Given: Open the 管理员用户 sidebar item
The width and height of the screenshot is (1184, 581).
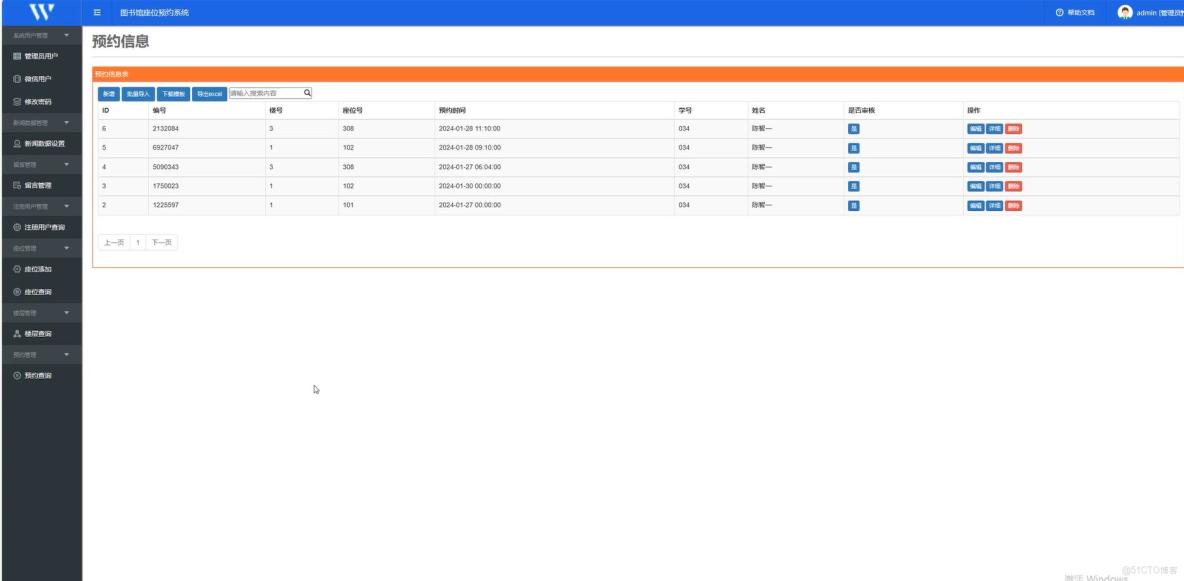Looking at the screenshot, I should (41, 56).
